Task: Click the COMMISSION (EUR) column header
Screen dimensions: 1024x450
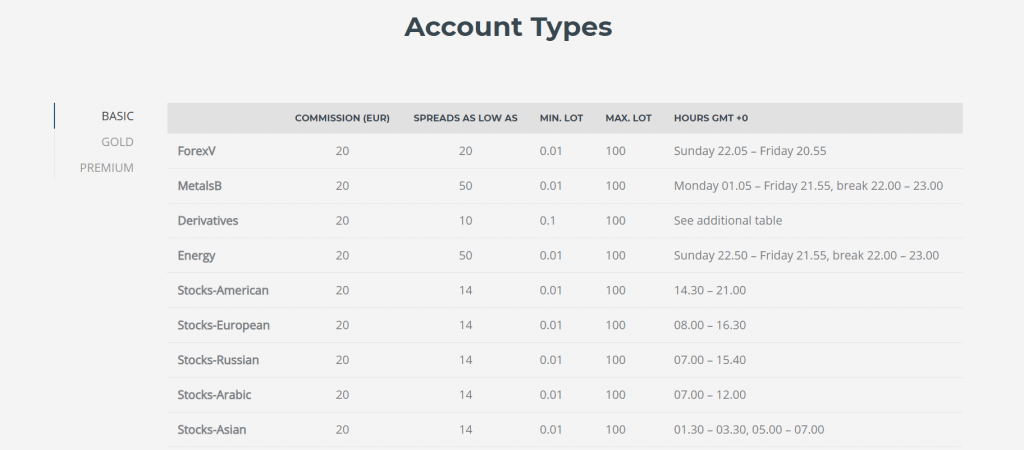Action: point(342,118)
